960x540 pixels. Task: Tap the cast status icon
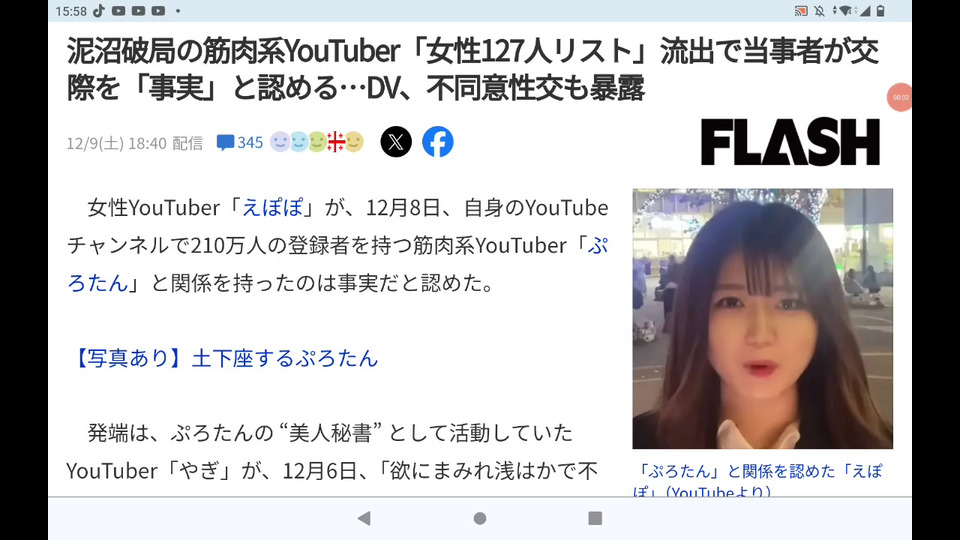click(800, 10)
